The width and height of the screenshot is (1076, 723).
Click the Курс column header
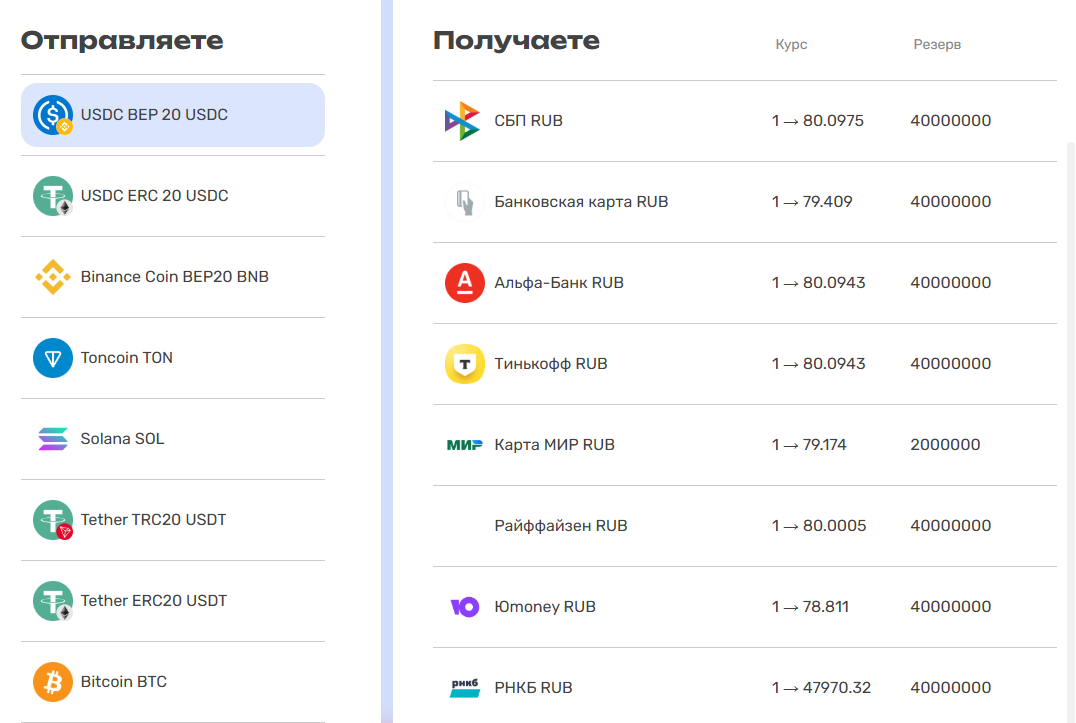791,44
